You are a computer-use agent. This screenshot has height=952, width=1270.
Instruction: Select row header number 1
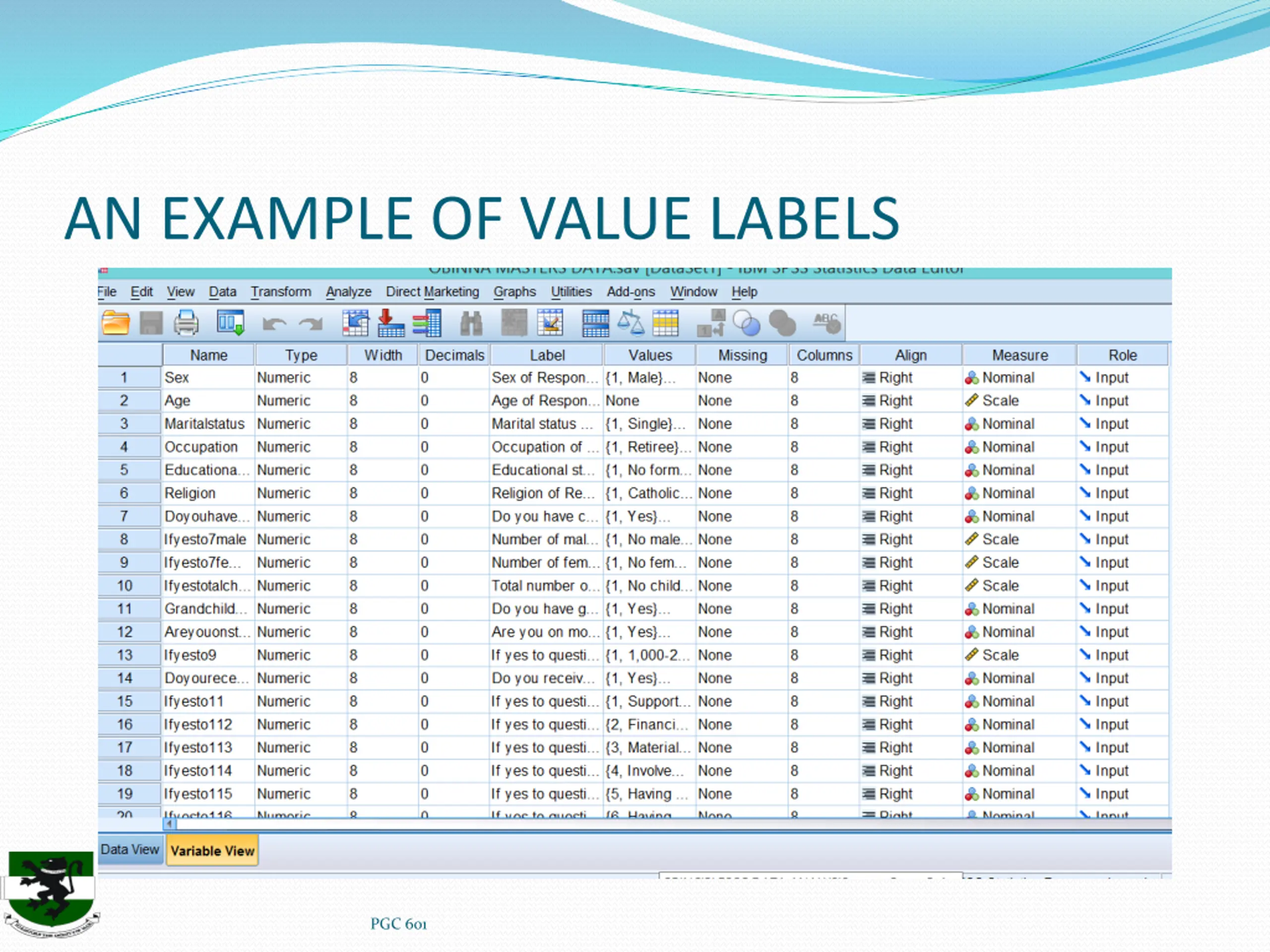pos(130,378)
